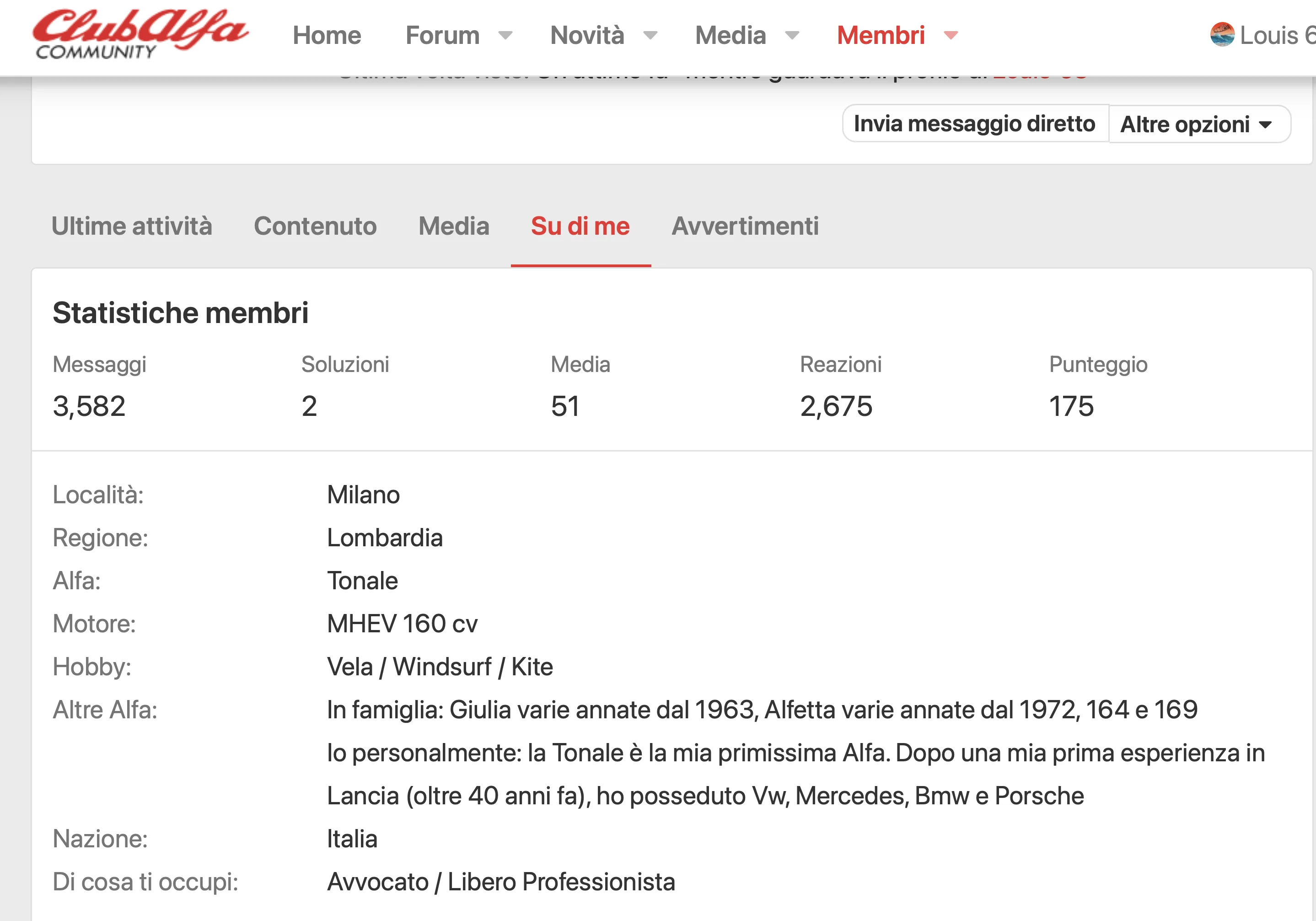
Task: Click Invia messaggio diretto button
Action: click(x=974, y=124)
